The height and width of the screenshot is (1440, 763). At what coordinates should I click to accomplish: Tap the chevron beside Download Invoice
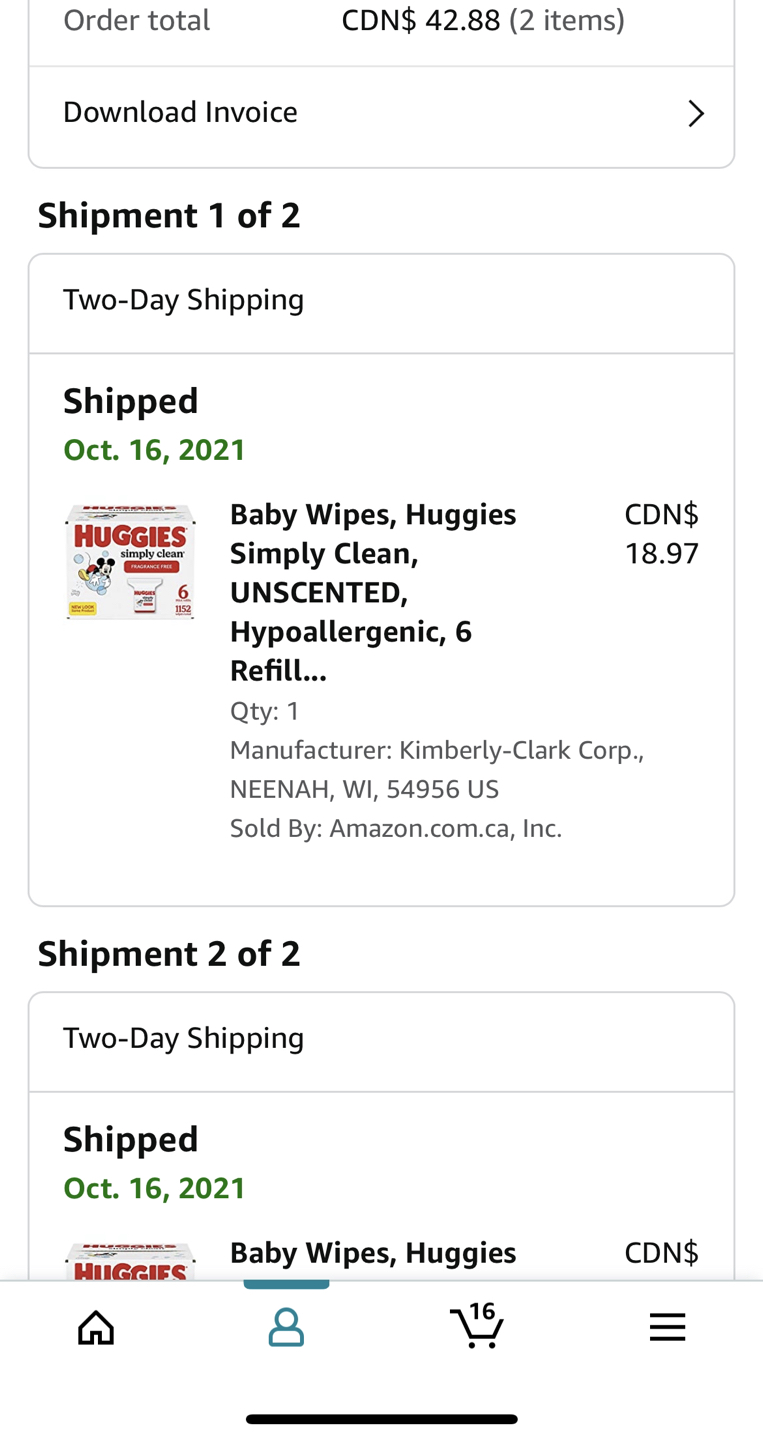[x=696, y=113]
